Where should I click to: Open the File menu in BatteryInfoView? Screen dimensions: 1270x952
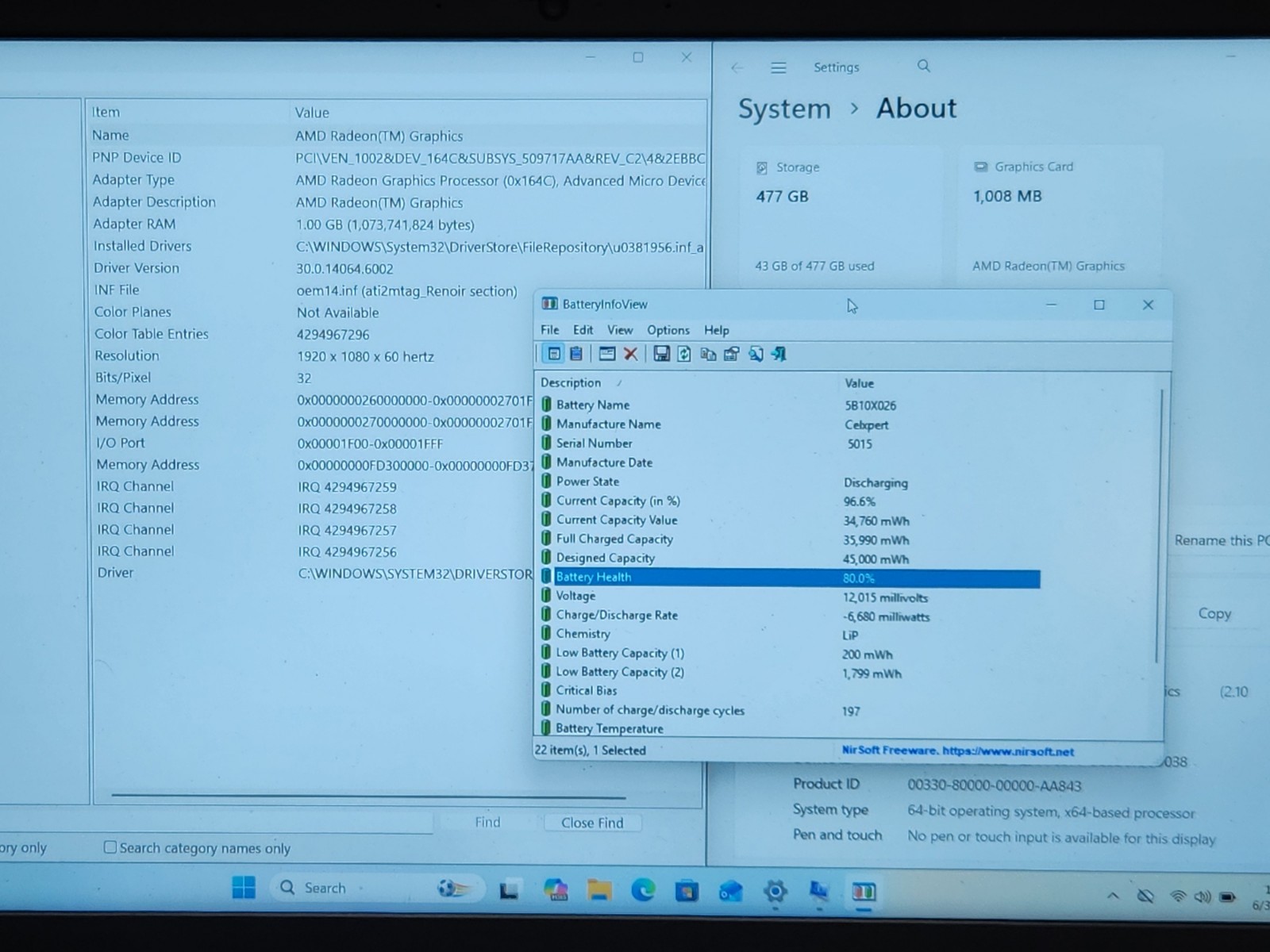549,330
